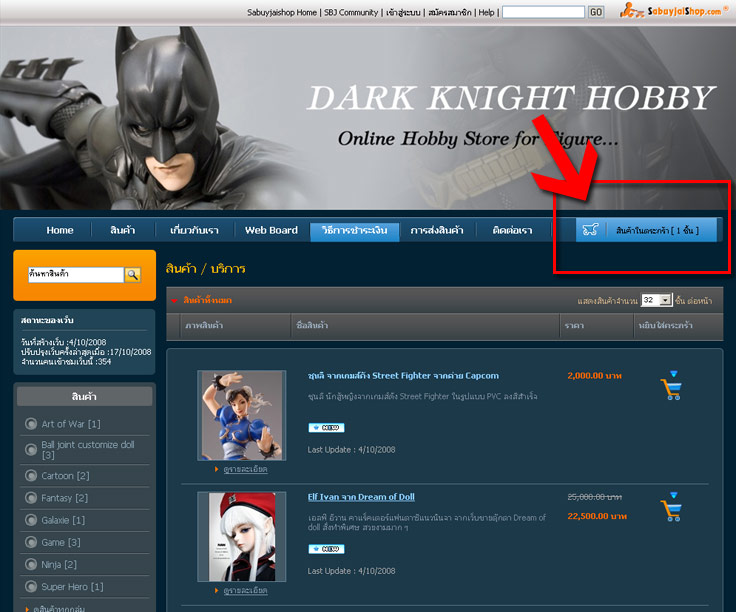This screenshot has width=736, height=612.
Task: Click the NEW badge under Elf Ivan item
Action: [326, 549]
